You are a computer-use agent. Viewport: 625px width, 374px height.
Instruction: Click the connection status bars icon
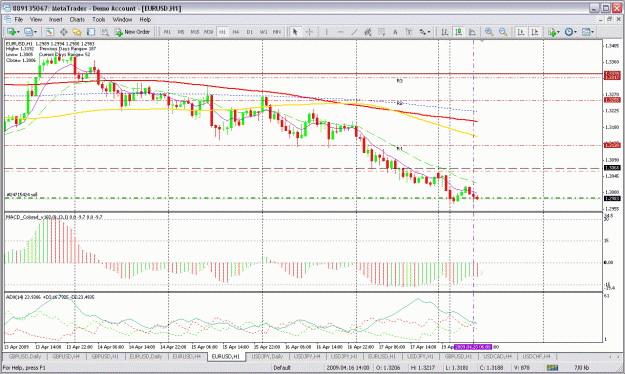coord(552,368)
